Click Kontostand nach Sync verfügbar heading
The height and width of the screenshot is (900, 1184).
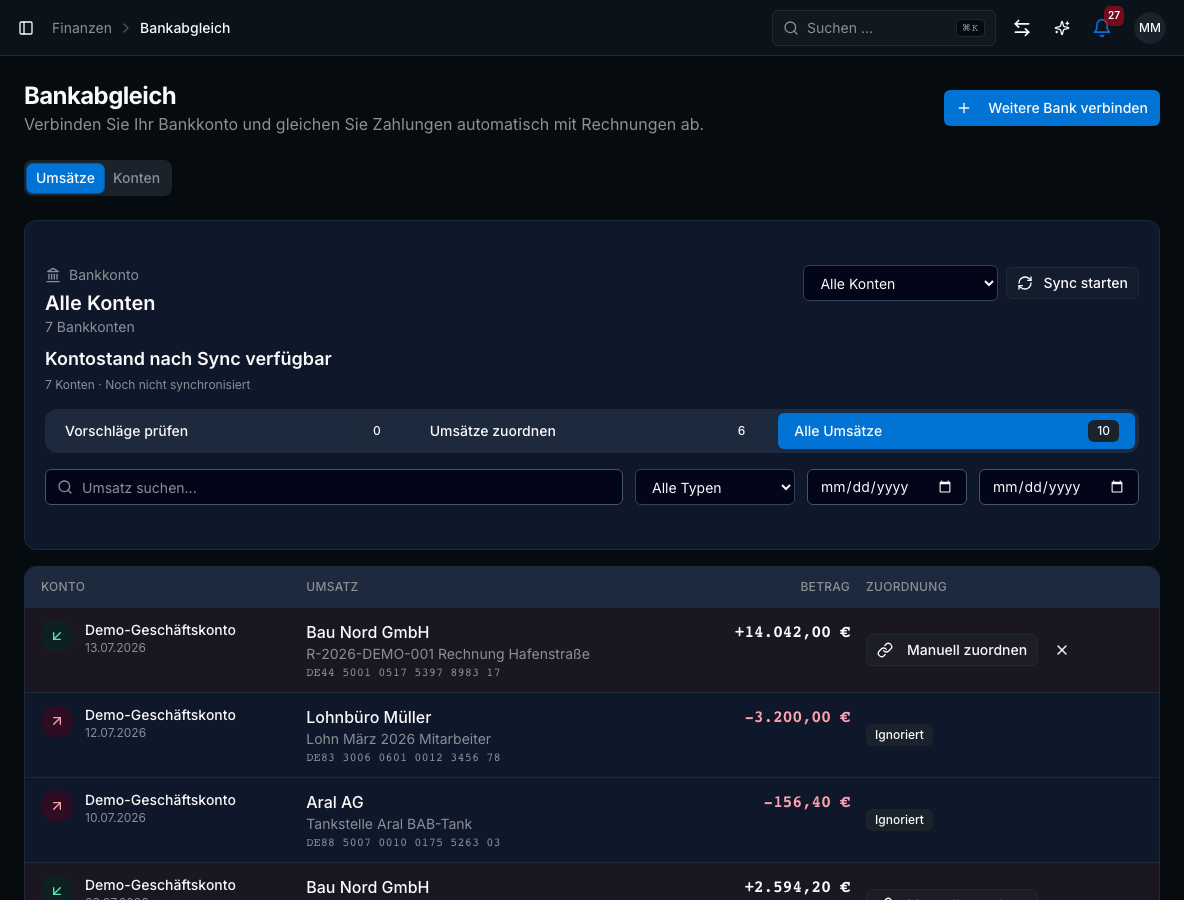coord(188,359)
